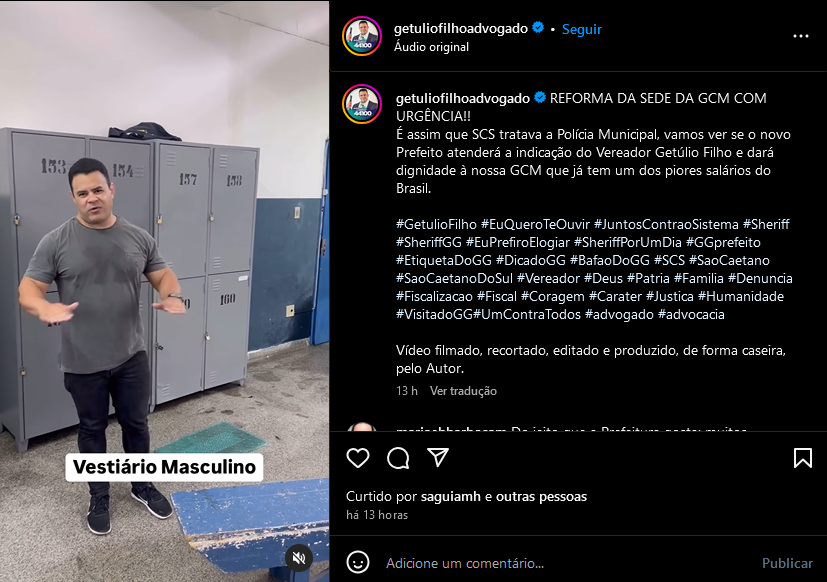Open user saguiamh from likes line

click(450, 497)
